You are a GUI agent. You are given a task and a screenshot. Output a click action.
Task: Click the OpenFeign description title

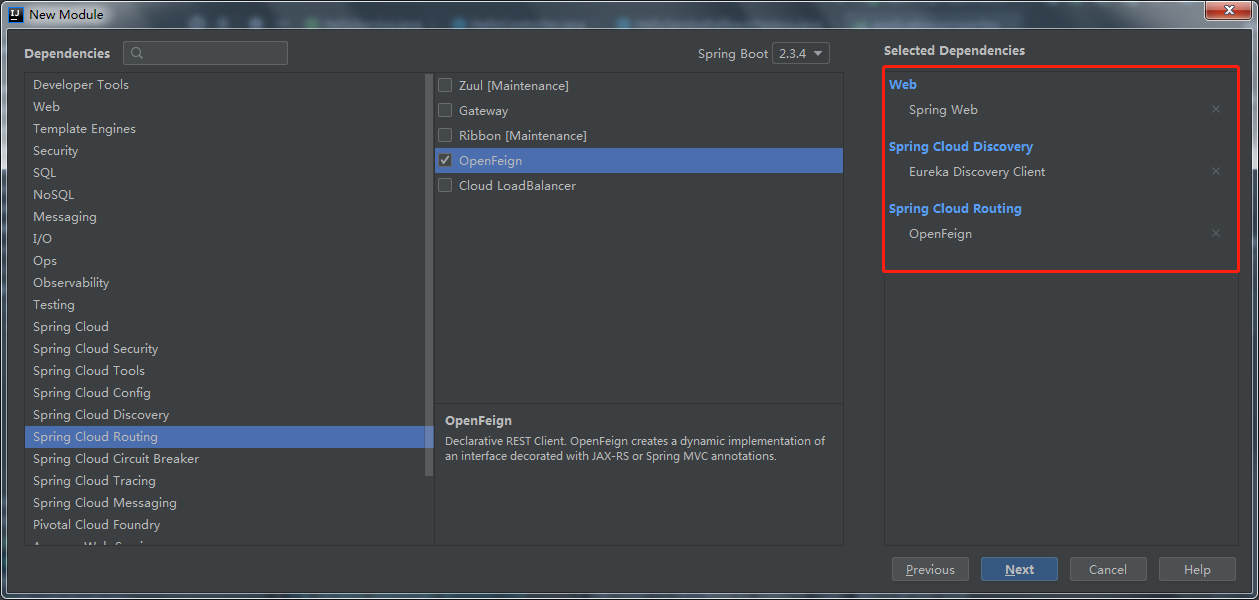pyautogui.click(x=478, y=421)
